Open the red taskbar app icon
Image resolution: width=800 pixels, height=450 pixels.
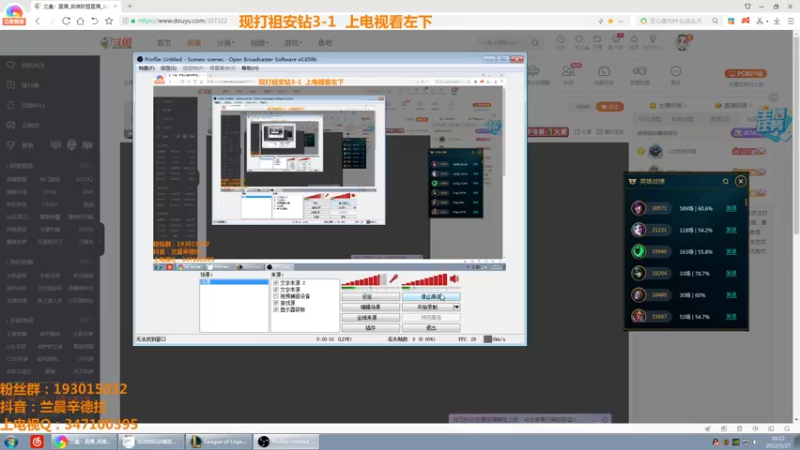(37, 441)
